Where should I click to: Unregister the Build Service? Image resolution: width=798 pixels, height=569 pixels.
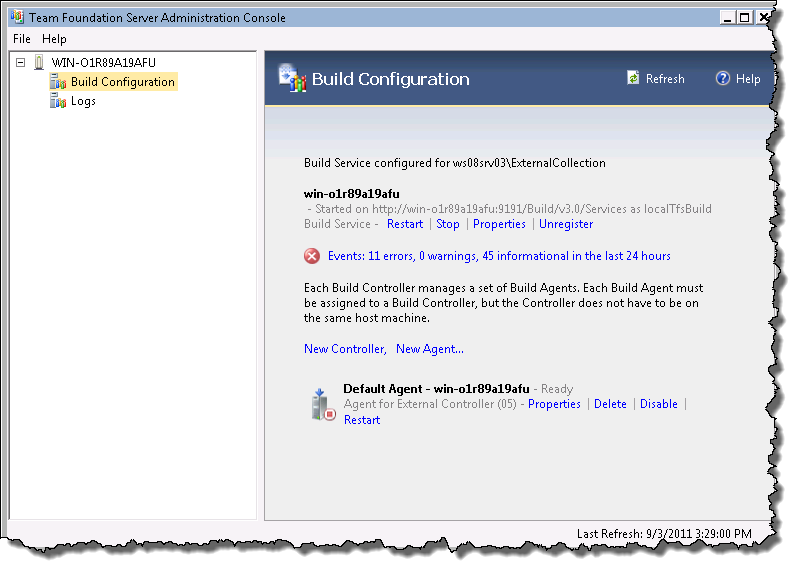(566, 224)
